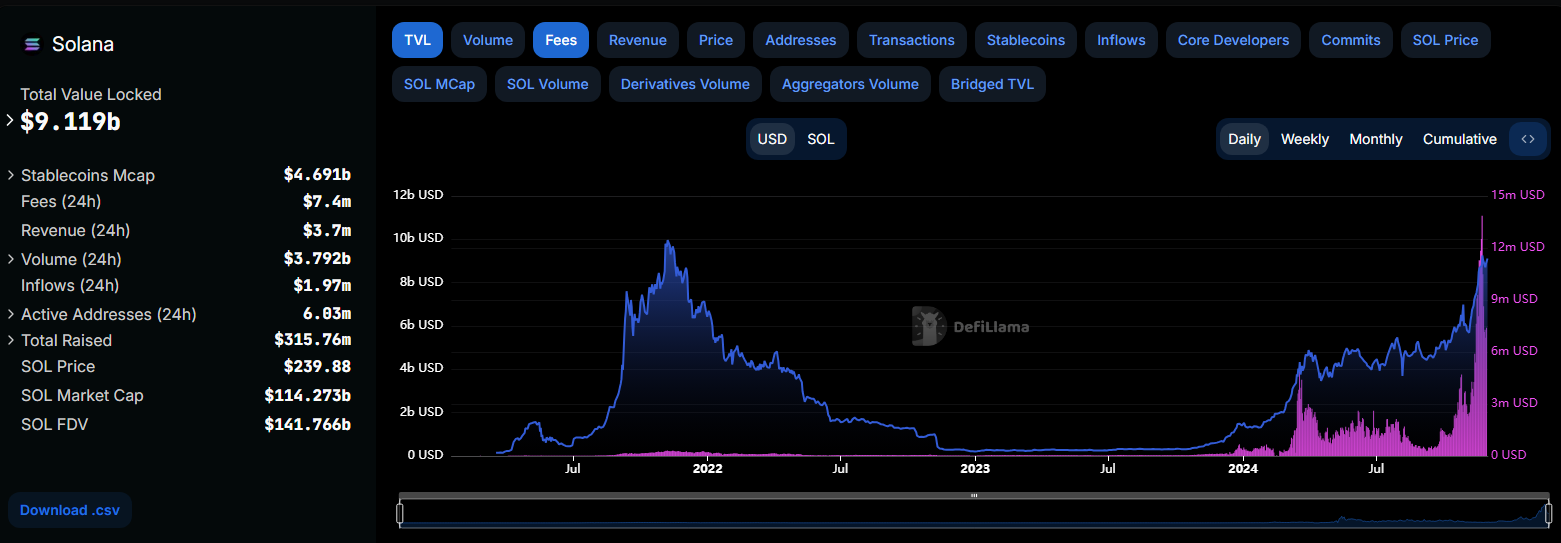Click the left handle of range slider
Image resolution: width=1561 pixels, height=543 pixels.
tap(400, 514)
